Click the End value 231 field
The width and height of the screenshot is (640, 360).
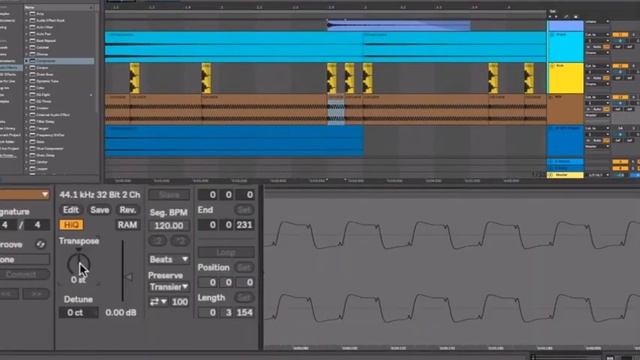click(x=244, y=225)
